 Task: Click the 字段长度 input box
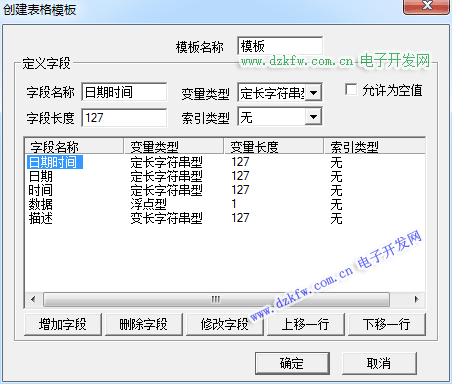[x=124, y=117]
